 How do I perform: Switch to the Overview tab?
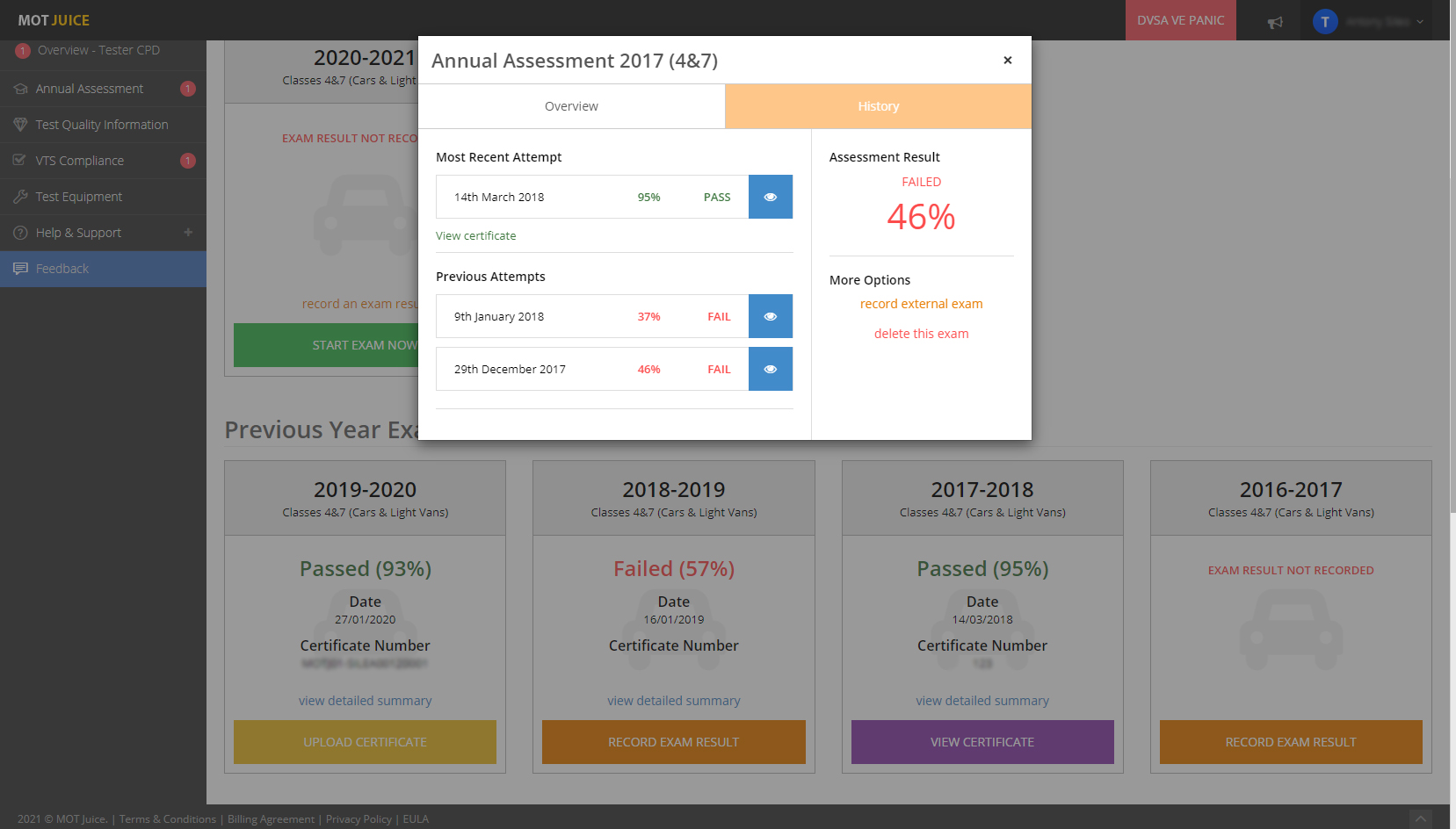tap(571, 106)
